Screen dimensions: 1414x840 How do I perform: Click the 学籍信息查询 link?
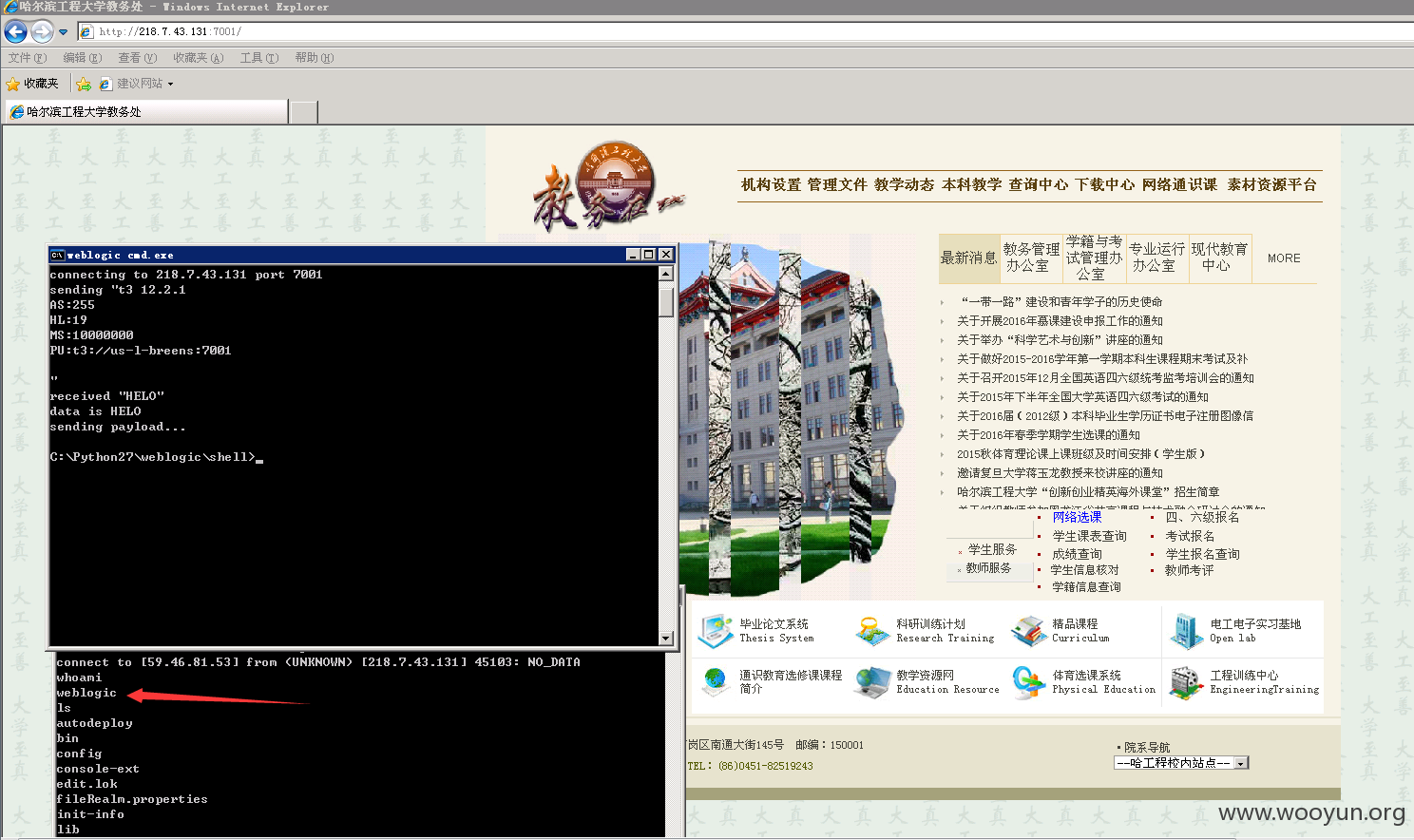click(x=1086, y=587)
